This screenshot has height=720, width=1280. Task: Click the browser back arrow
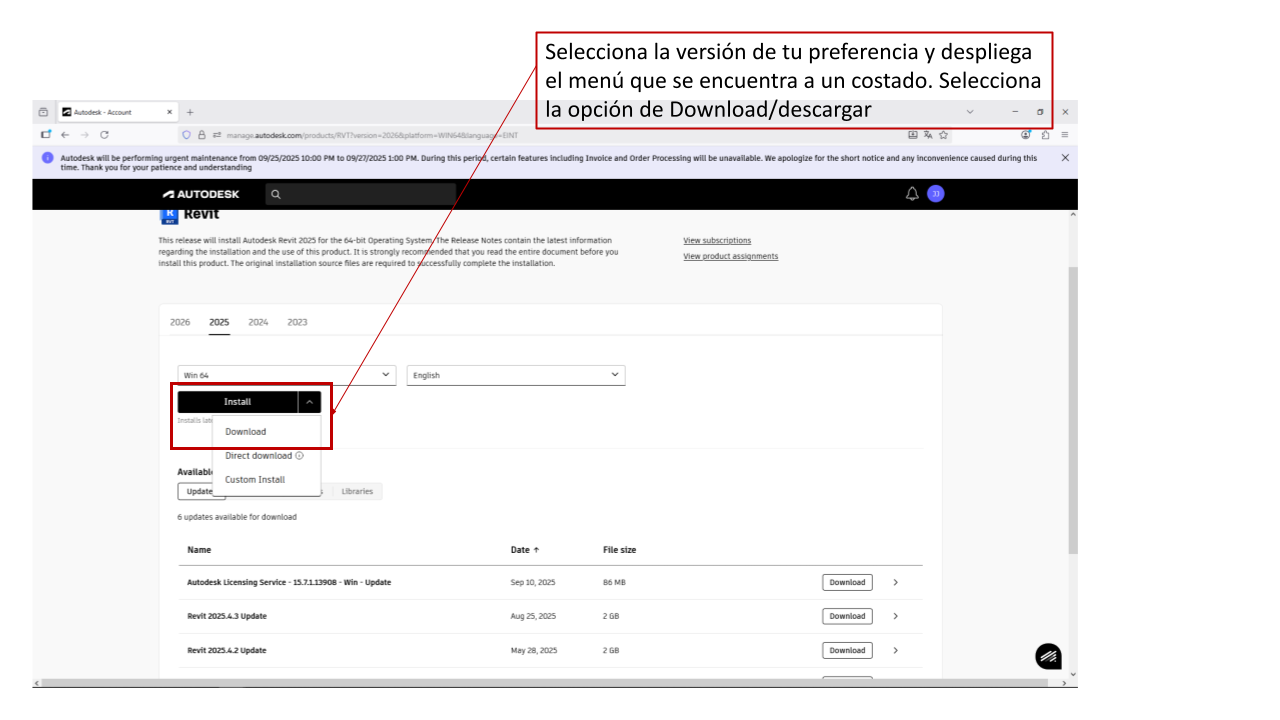coord(65,134)
